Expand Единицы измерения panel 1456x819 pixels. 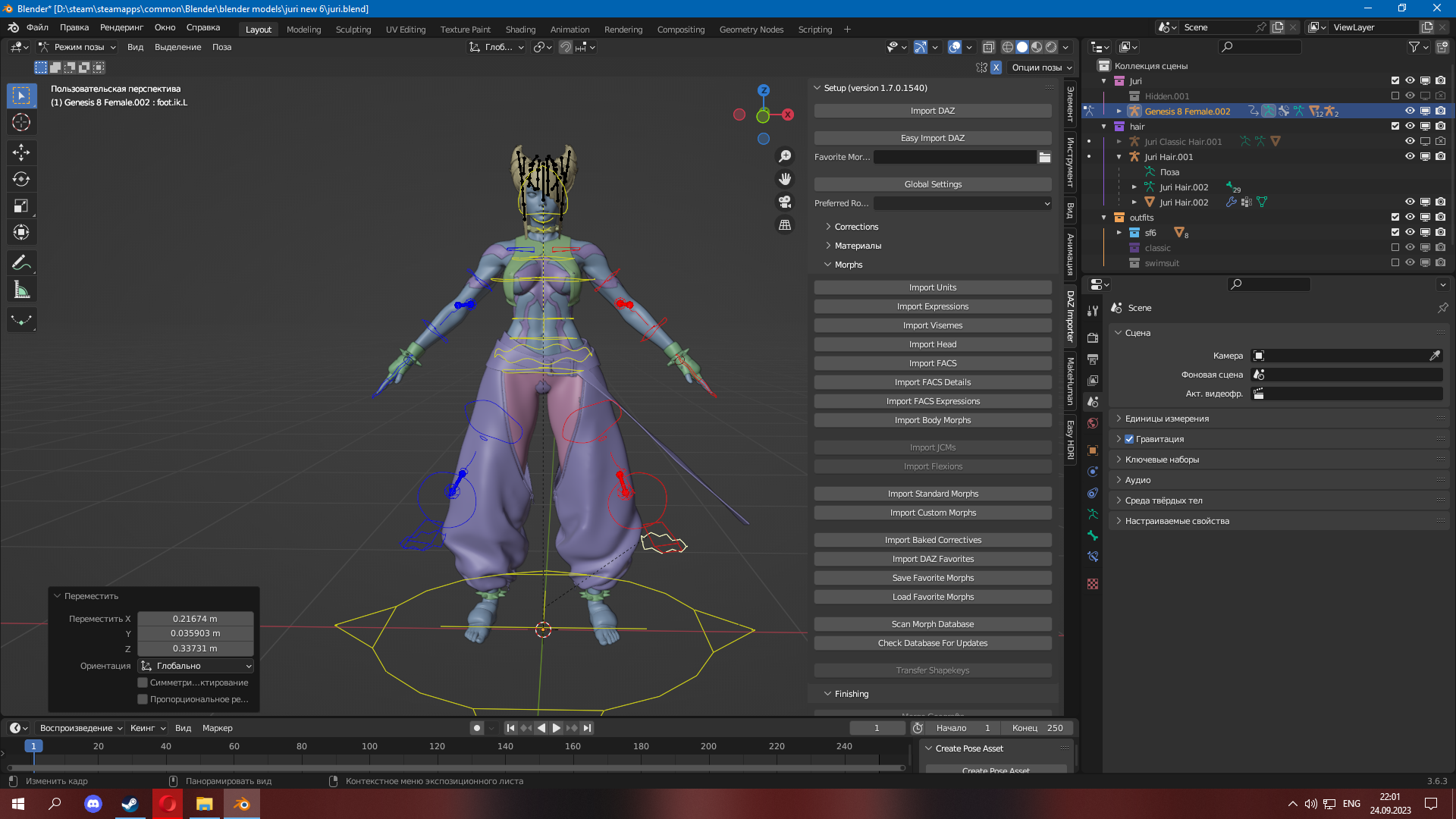pos(1166,419)
